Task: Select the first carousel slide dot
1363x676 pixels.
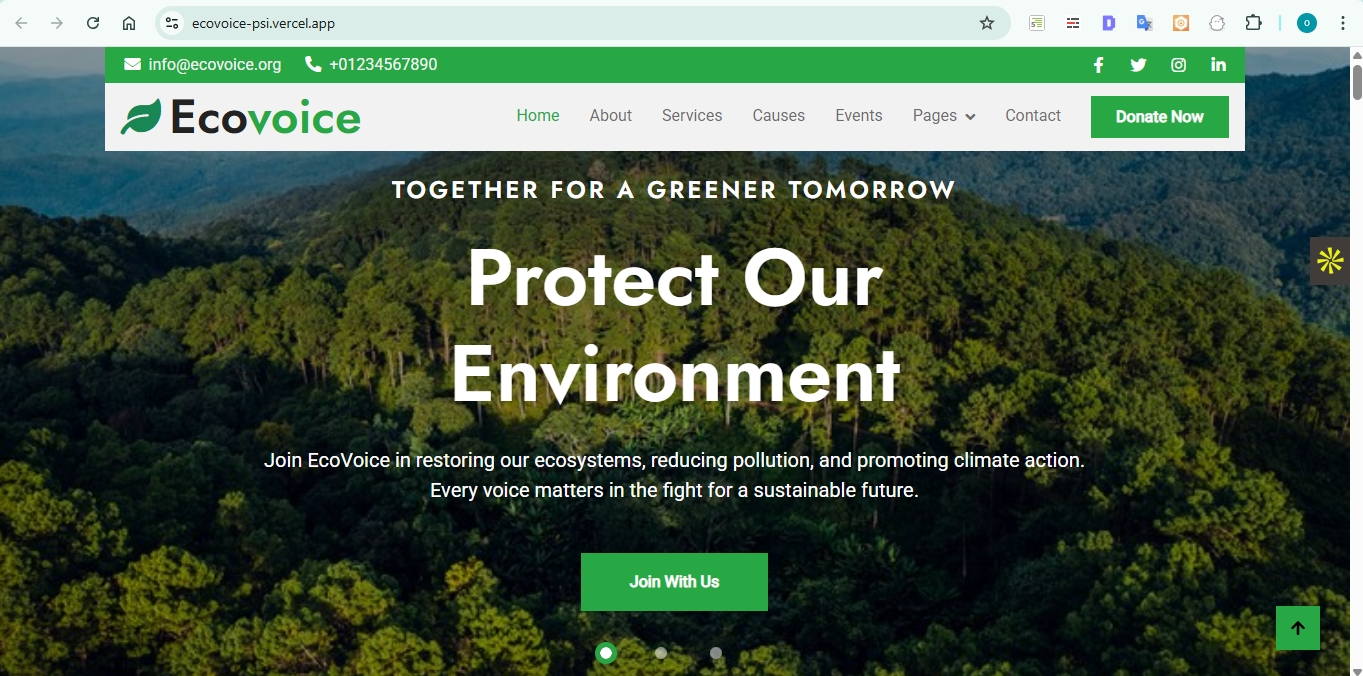Action: click(x=606, y=653)
